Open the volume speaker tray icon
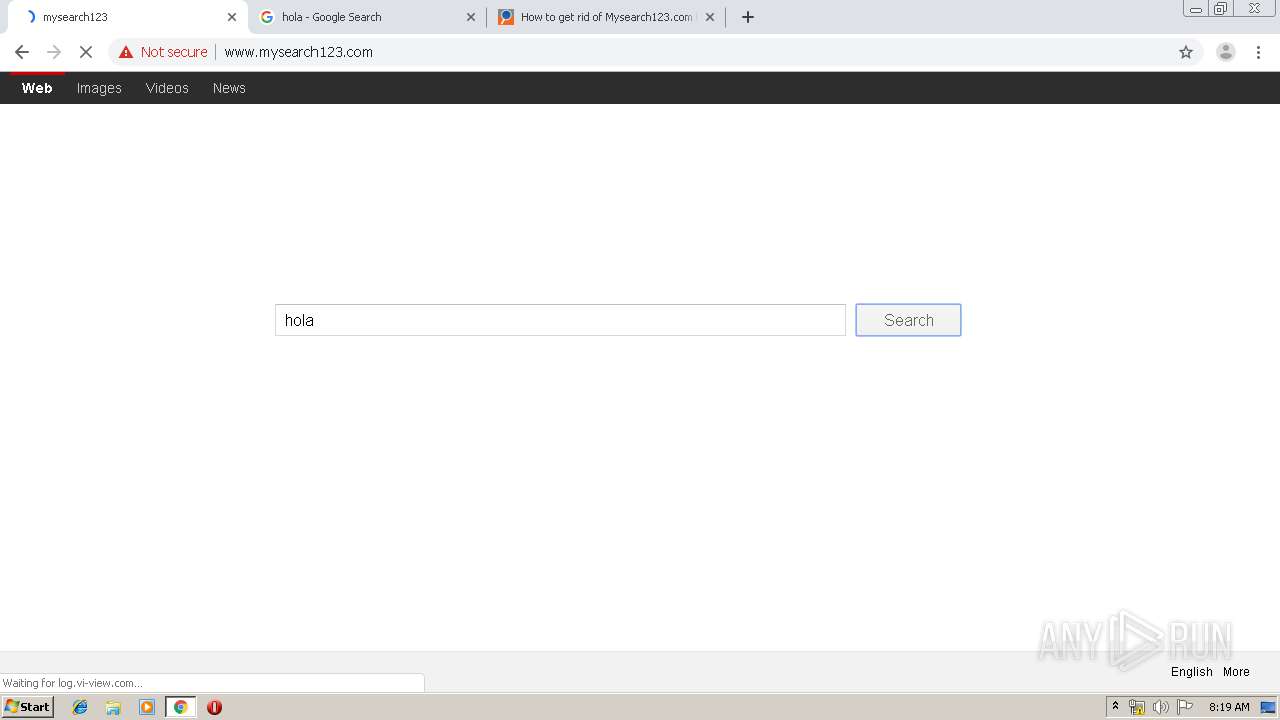The height and width of the screenshot is (720, 1280). click(1160, 707)
